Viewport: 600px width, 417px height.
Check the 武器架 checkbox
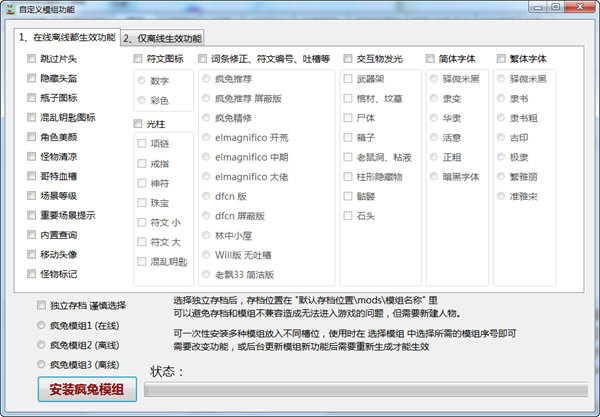coord(348,79)
